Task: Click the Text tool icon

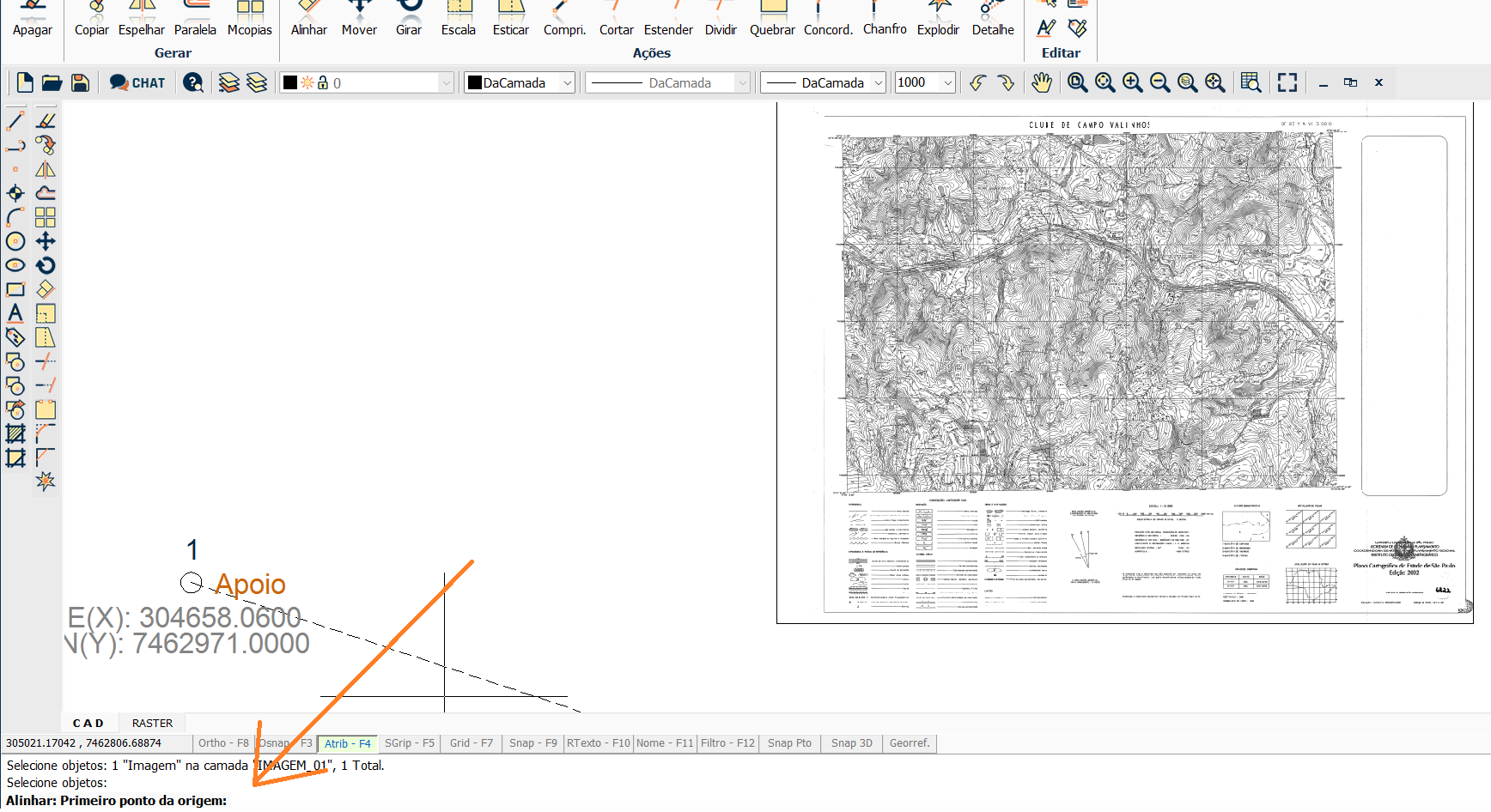Action: click(x=15, y=313)
